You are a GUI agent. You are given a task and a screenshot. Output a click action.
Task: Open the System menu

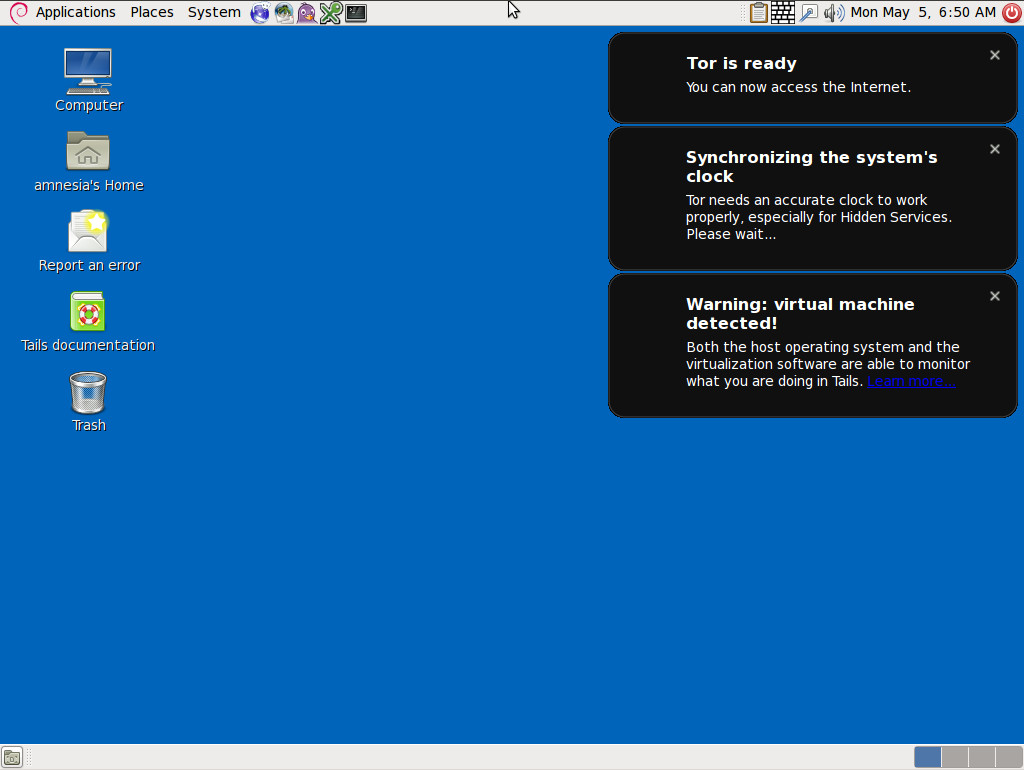(214, 12)
